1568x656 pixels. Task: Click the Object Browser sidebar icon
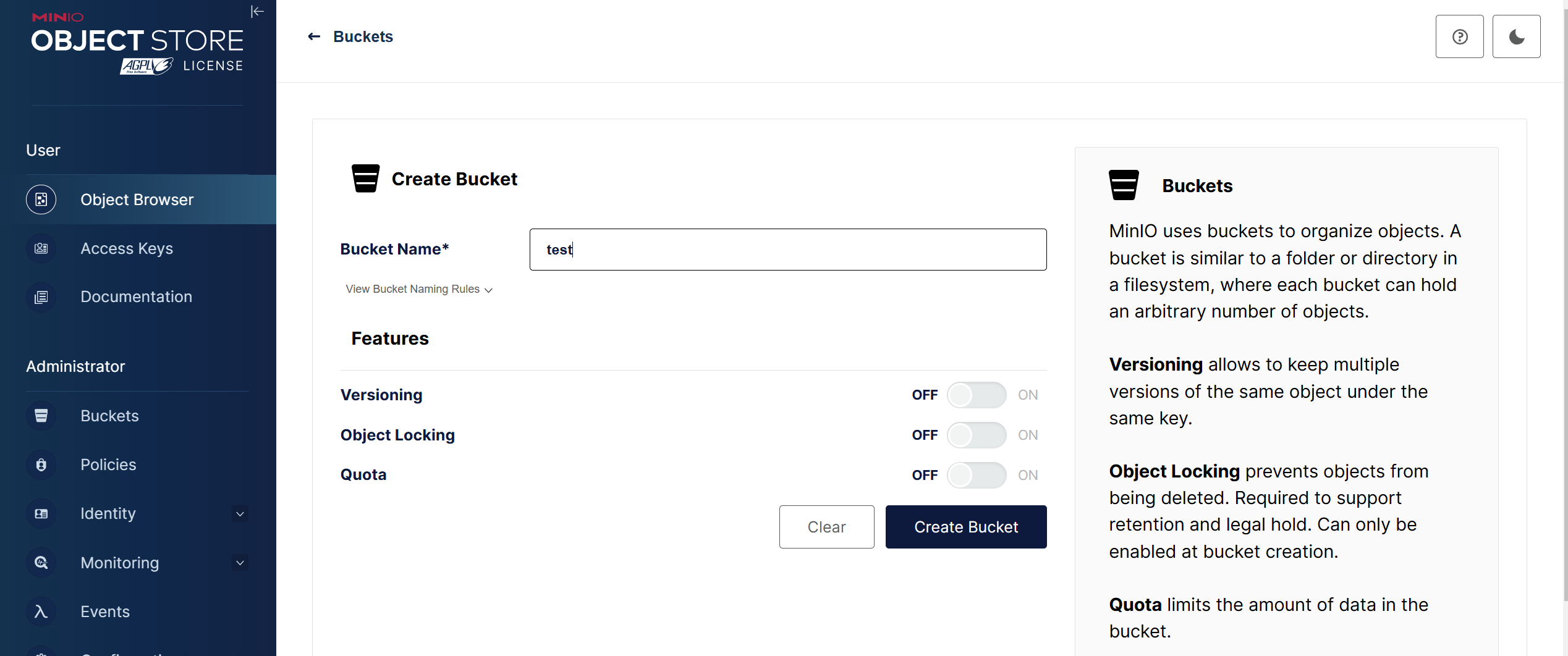pyautogui.click(x=41, y=200)
